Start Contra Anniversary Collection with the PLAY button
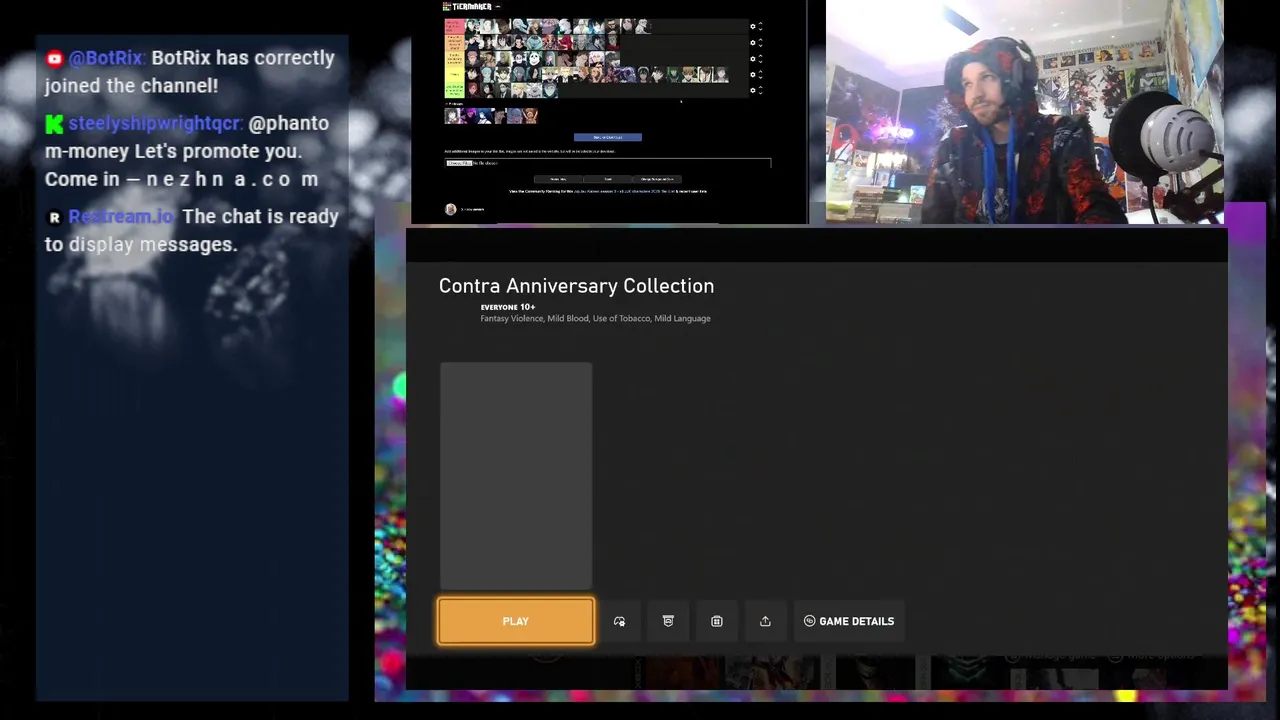Image resolution: width=1280 pixels, height=720 pixels. click(x=516, y=621)
